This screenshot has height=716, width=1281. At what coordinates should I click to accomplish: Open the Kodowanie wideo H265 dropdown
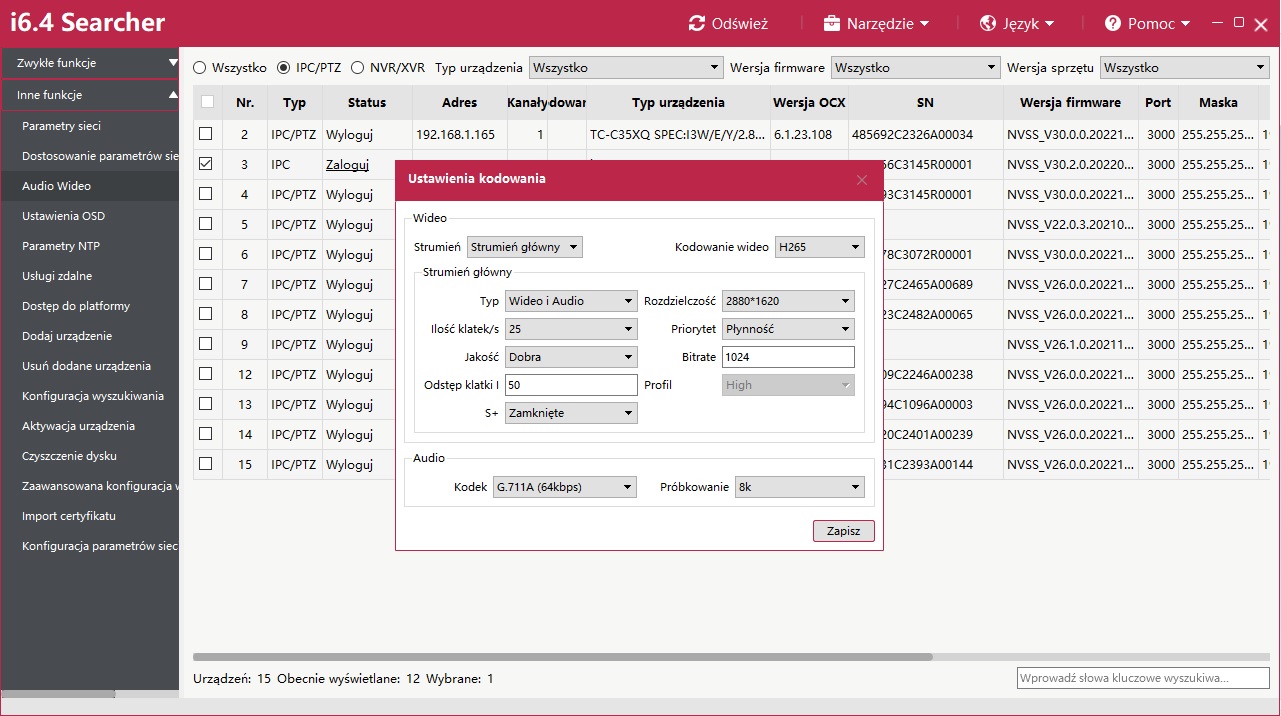(819, 247)
